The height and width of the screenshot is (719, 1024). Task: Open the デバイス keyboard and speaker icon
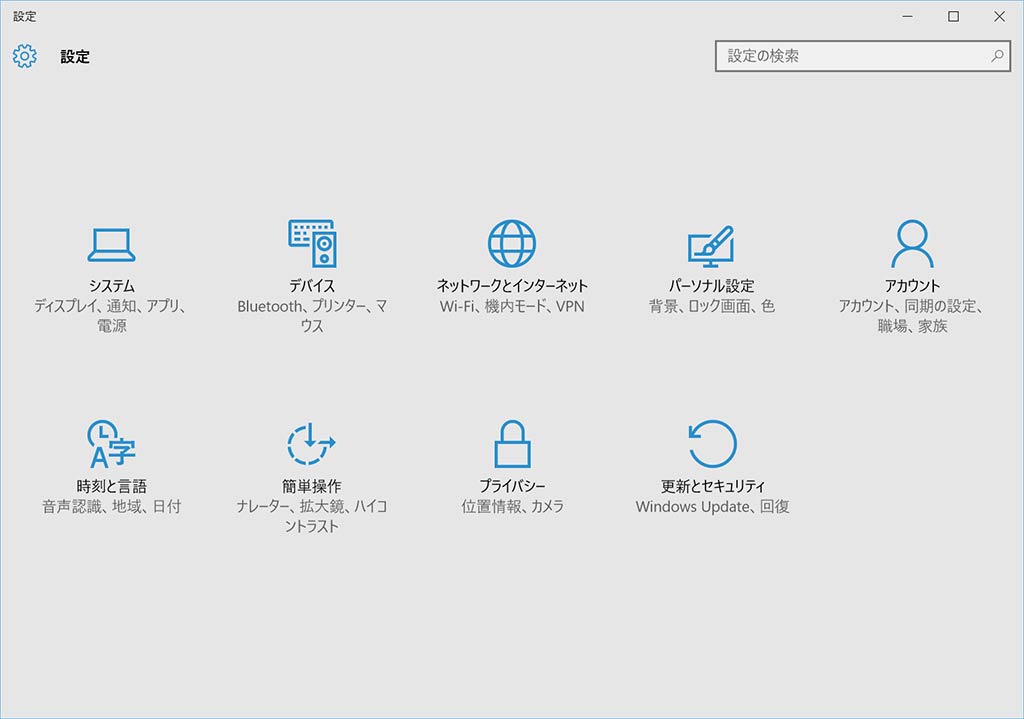pos(312,243)
